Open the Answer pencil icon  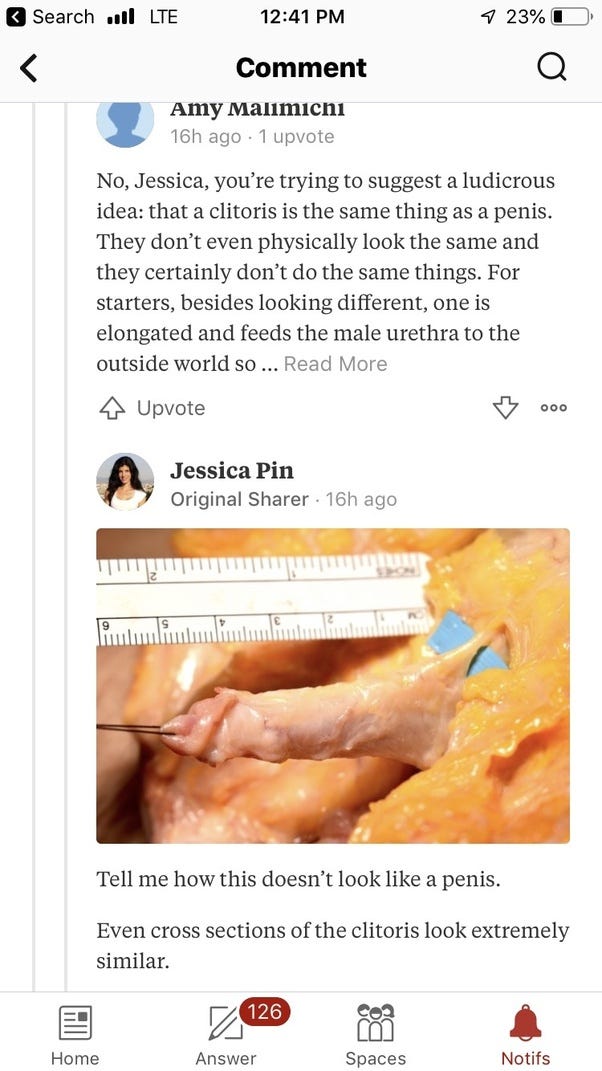click(x=225, y=1023)
